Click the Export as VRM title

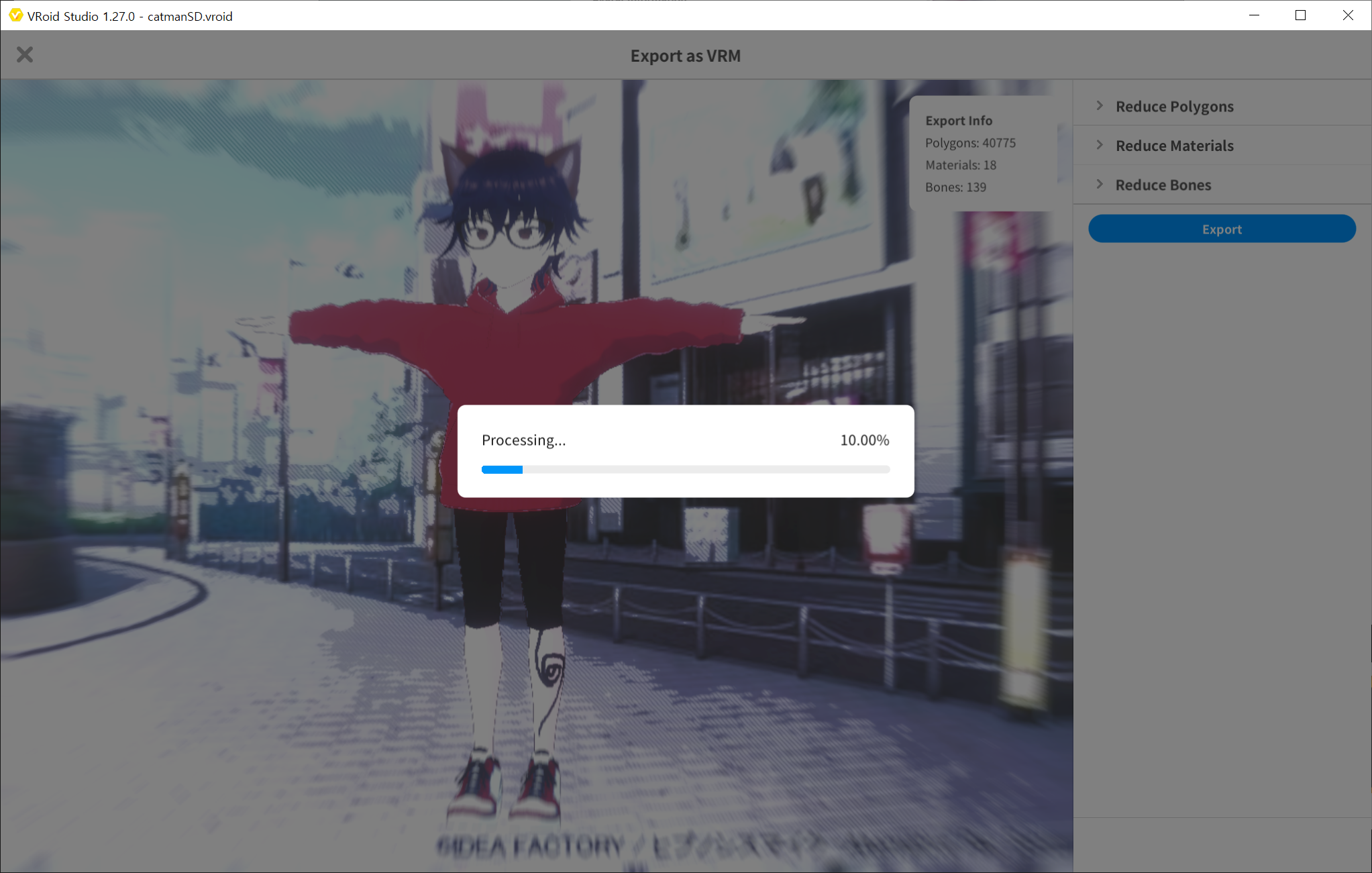[x=685, y=56]
